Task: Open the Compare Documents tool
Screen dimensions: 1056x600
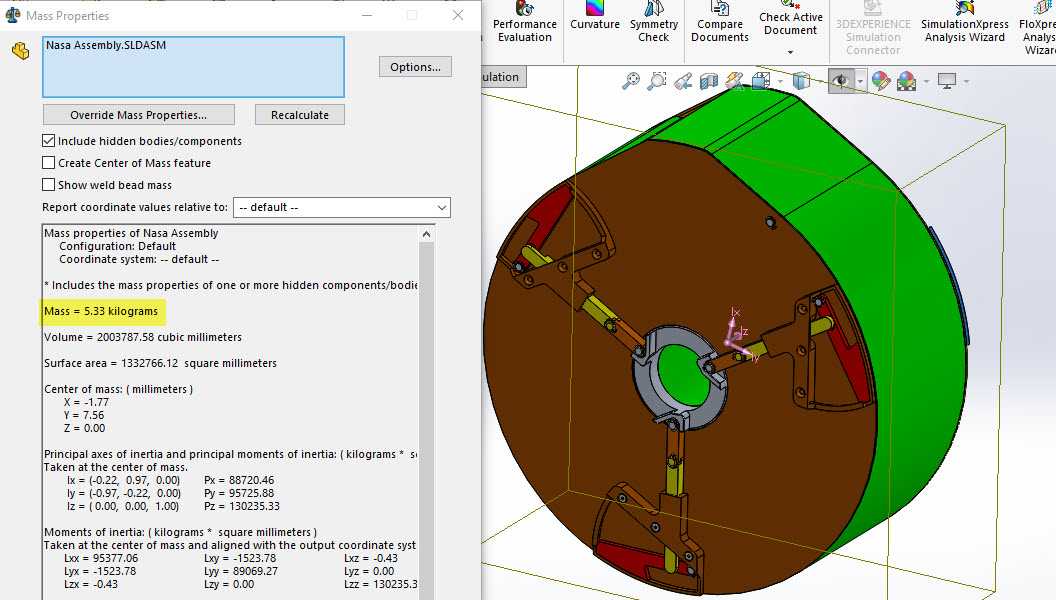Action: click(x=719, y=23)
